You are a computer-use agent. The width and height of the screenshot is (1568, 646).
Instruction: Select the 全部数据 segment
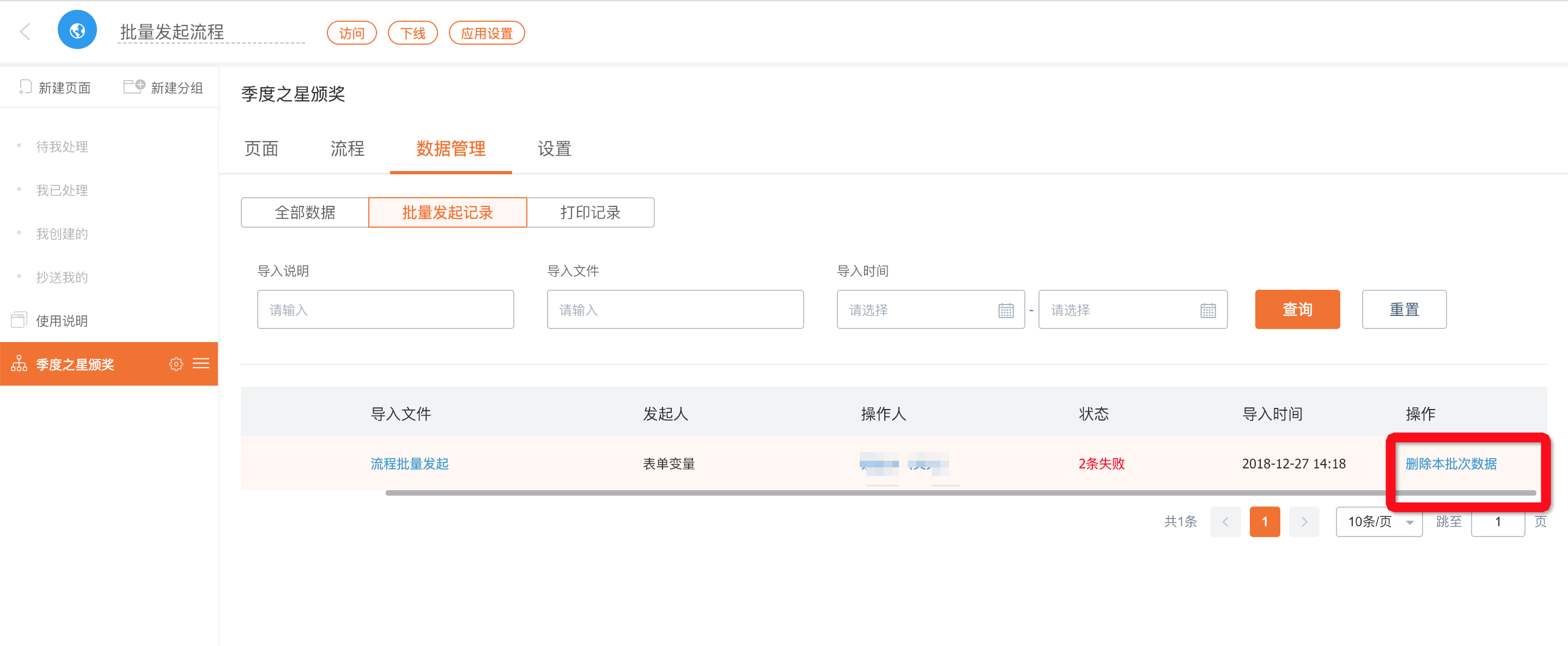click(305, 212)
